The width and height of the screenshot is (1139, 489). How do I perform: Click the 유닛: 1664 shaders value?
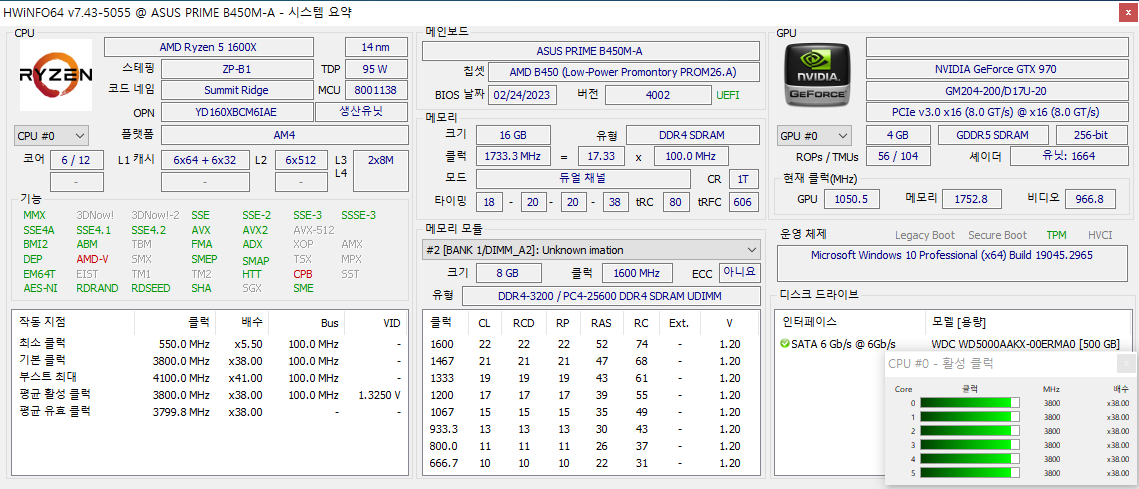[x=1067, y=156]
